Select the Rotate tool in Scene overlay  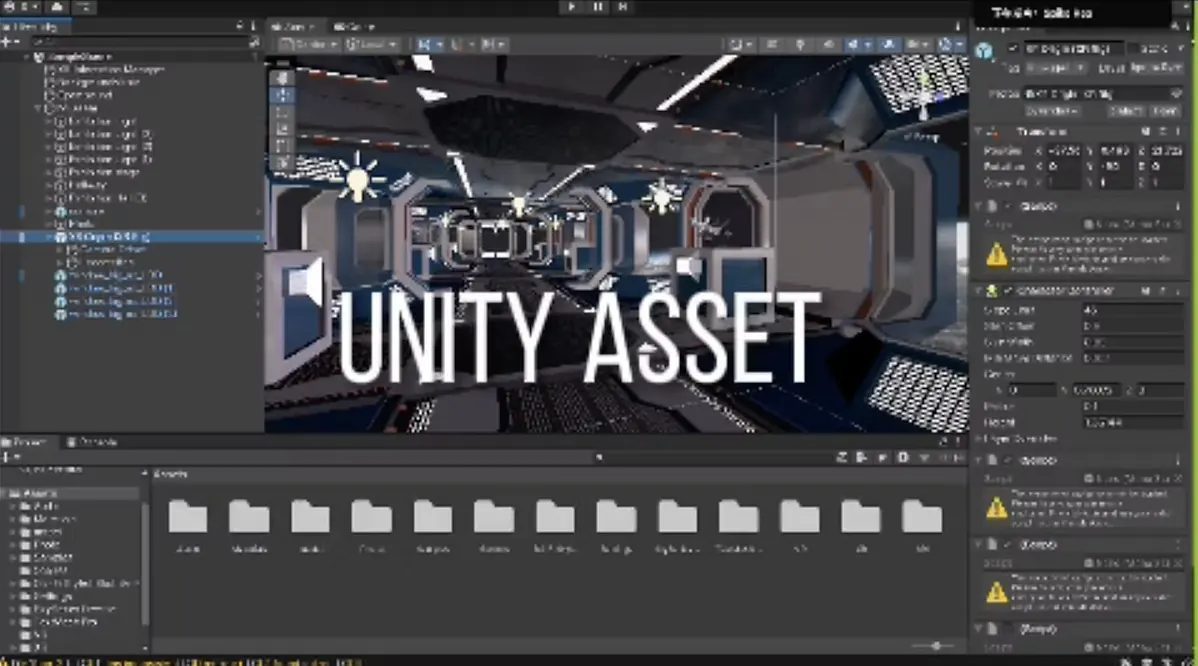click(283, 112)
